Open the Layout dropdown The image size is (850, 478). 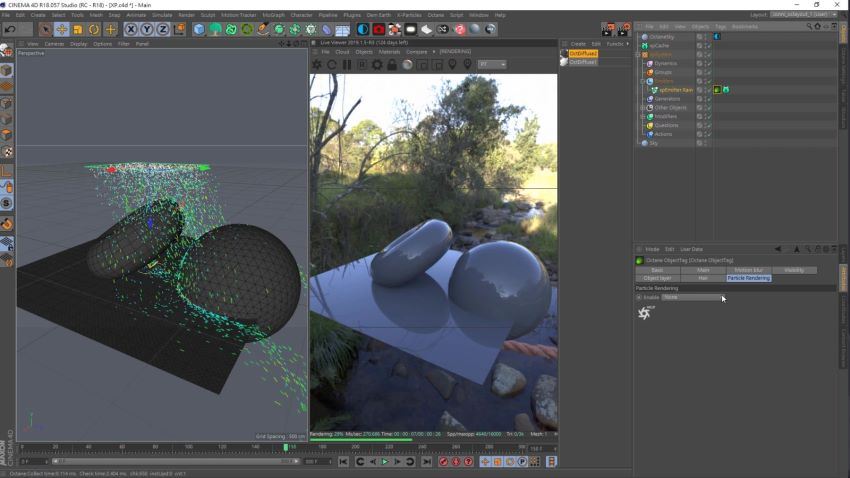[x=803, y=15]
